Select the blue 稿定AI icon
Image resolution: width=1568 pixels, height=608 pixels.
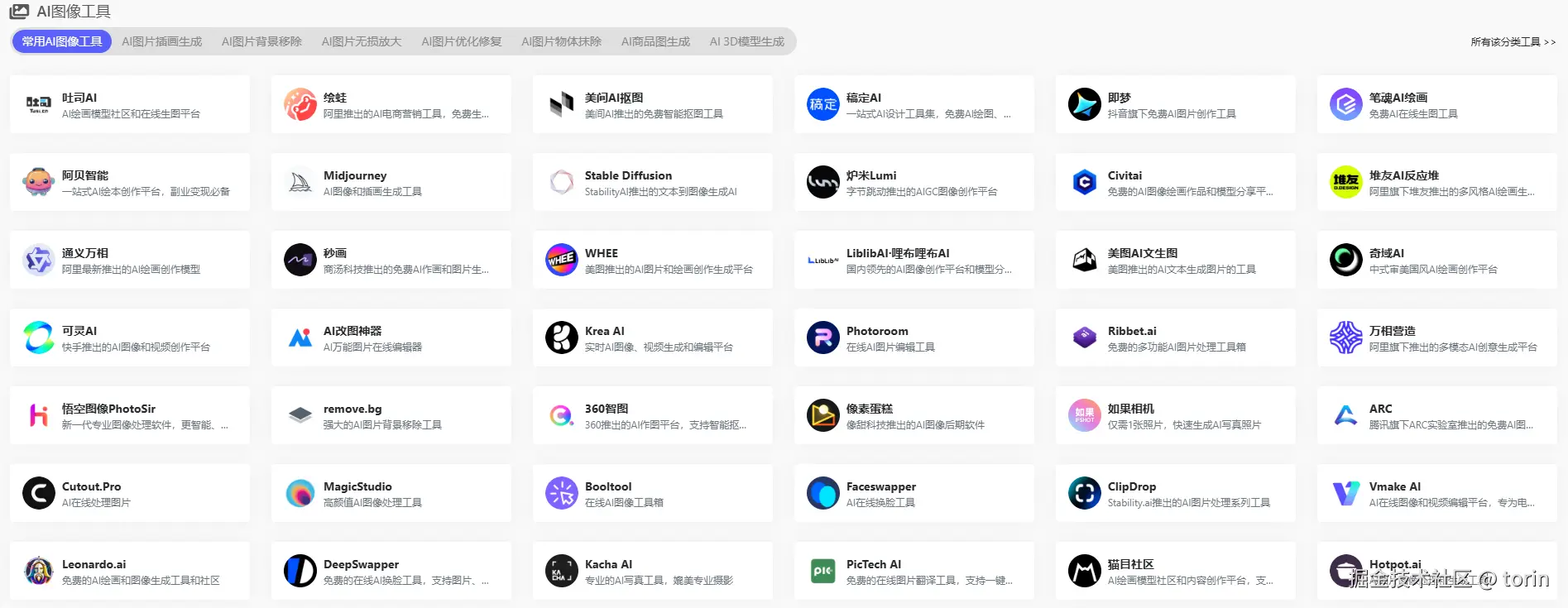click(x=823, y=104)
